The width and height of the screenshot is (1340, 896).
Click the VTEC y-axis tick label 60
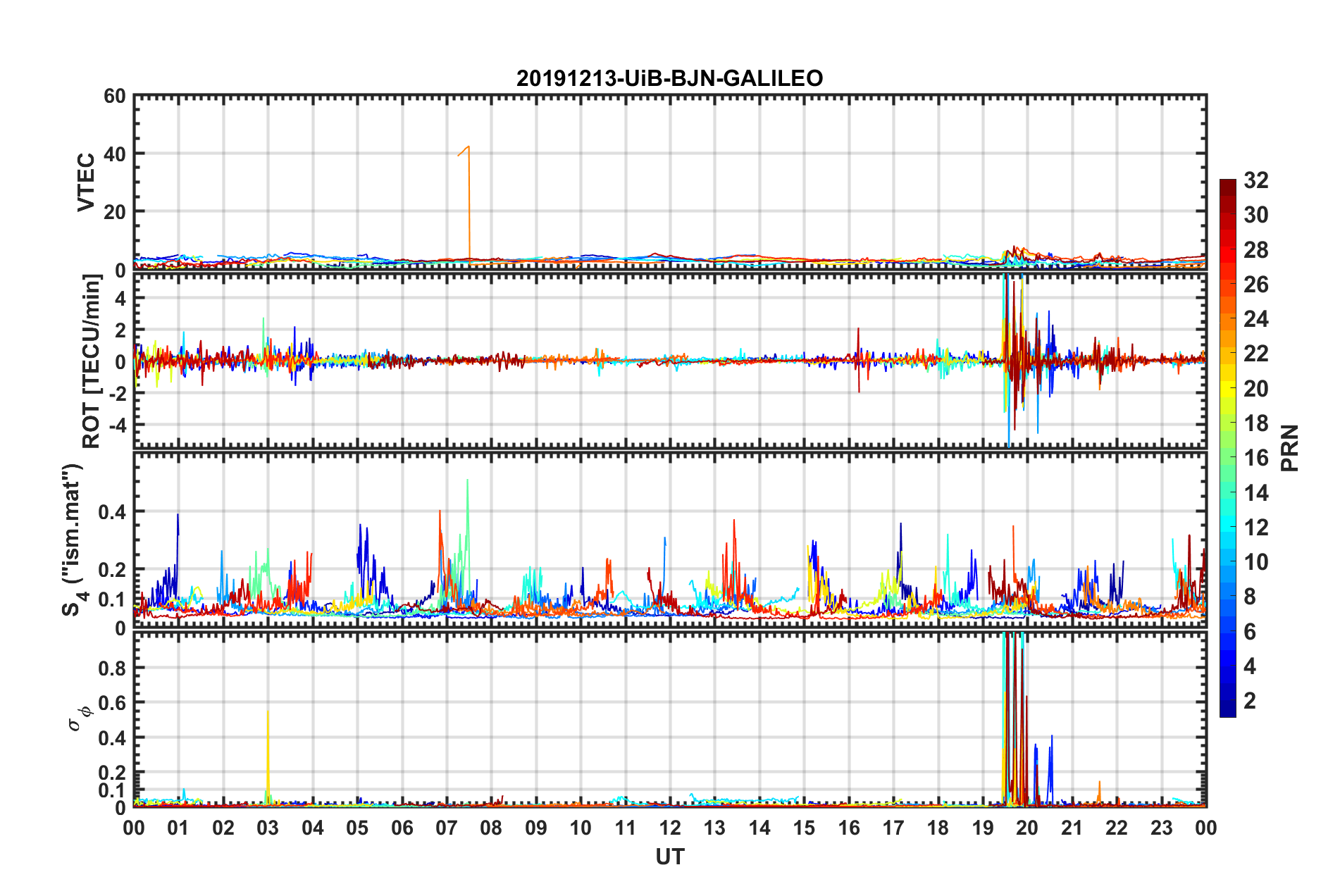[x=115, y=96]
